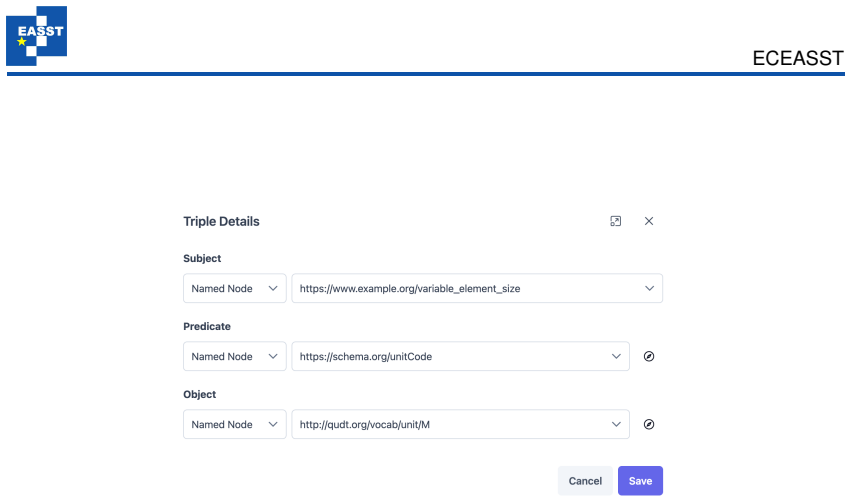This screenshot has height=502, width=851.
Task: Cancel the triple edit
Action: (x=585, y=481)
